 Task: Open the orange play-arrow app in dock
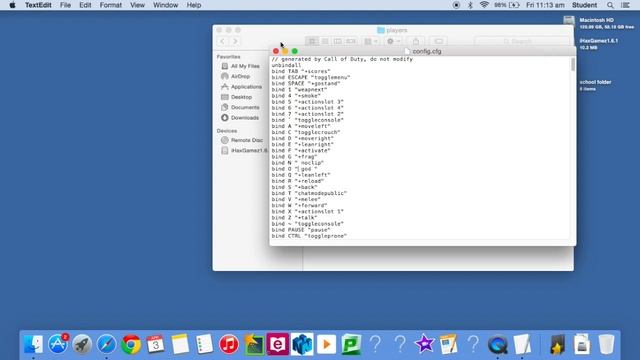tap(327, 344)
